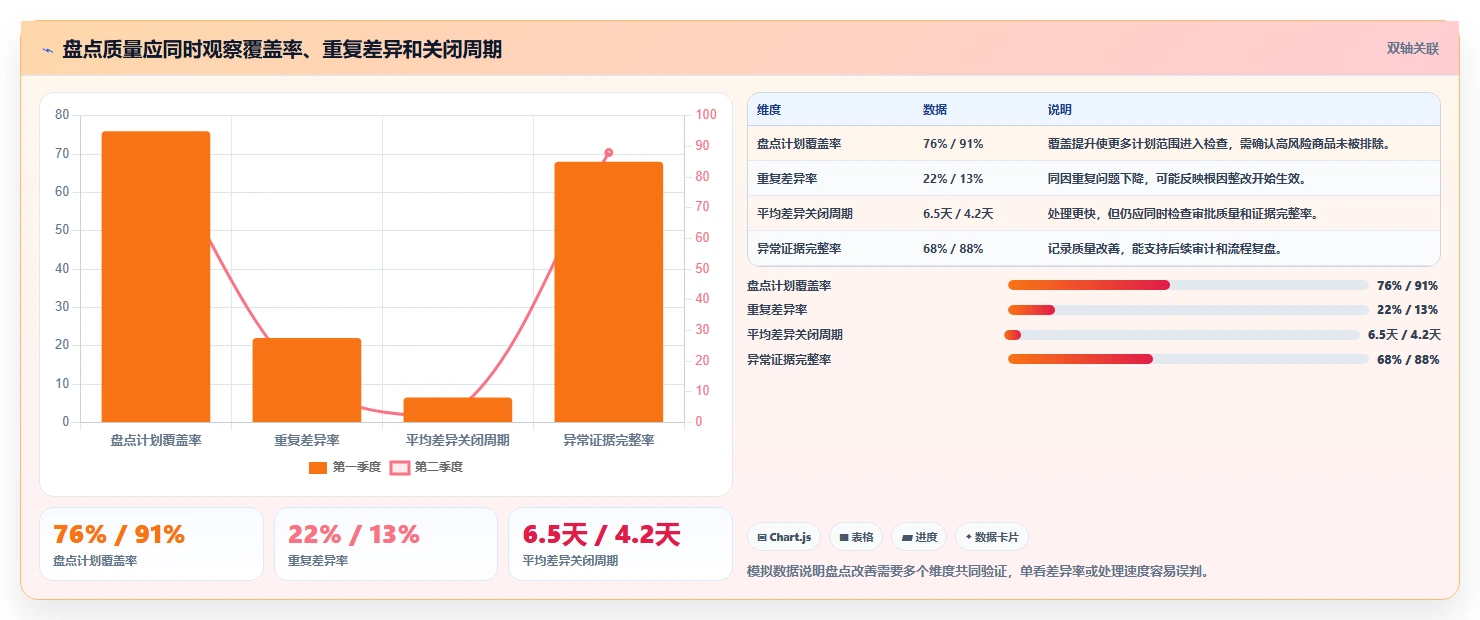Toggle the 第二季度 legend swatch
Viewport: 1480px width, 620px height.
tap(400, 467)
